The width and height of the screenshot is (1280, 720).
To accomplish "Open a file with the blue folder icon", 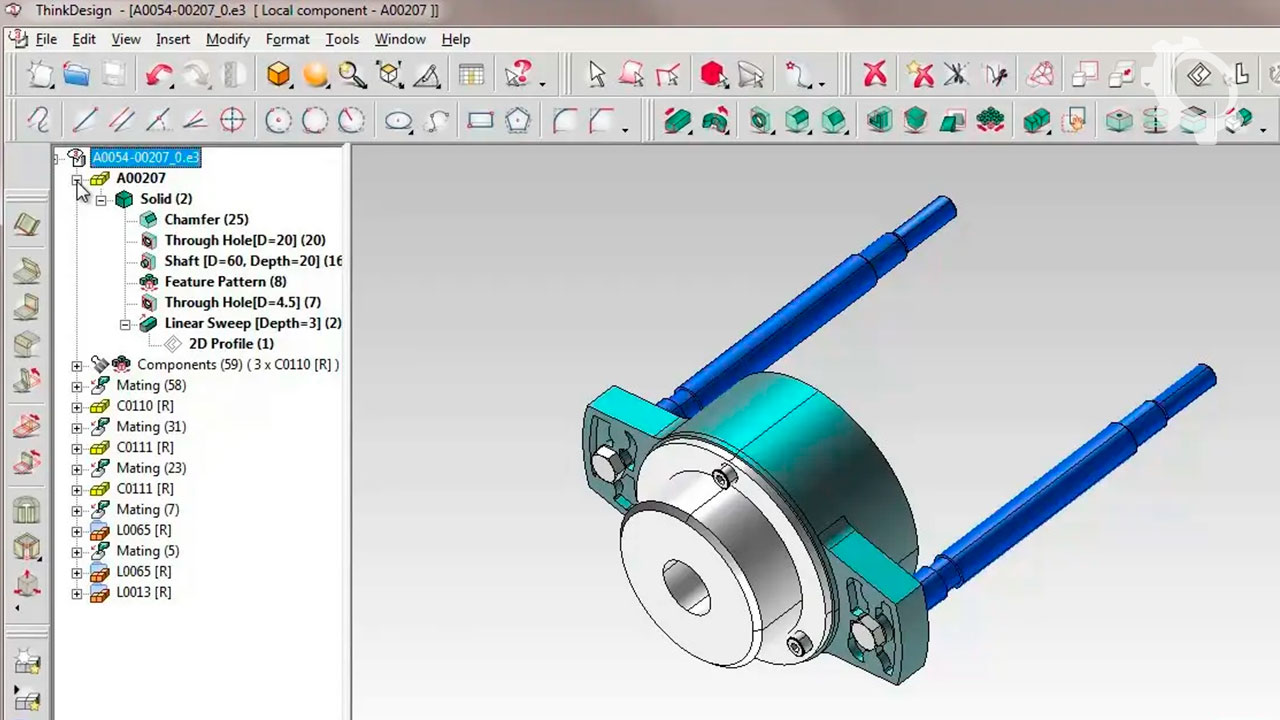I will (76, 75).
